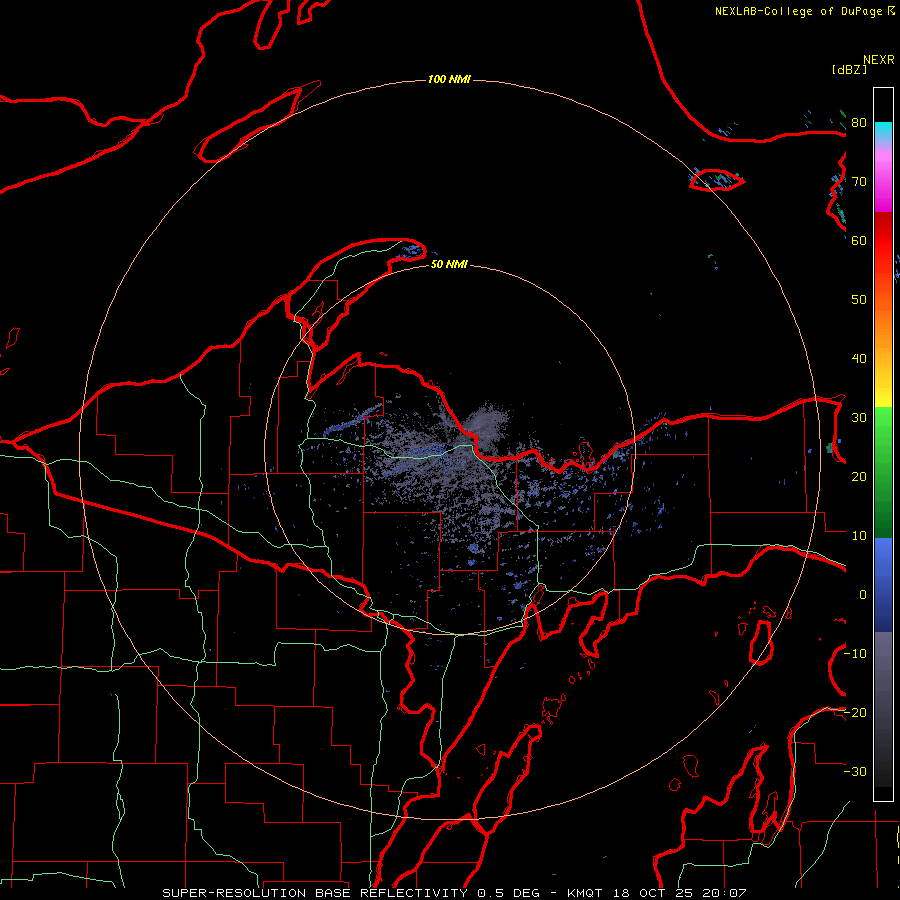Click the 50 value on the dBZ scale

point(859,300)
